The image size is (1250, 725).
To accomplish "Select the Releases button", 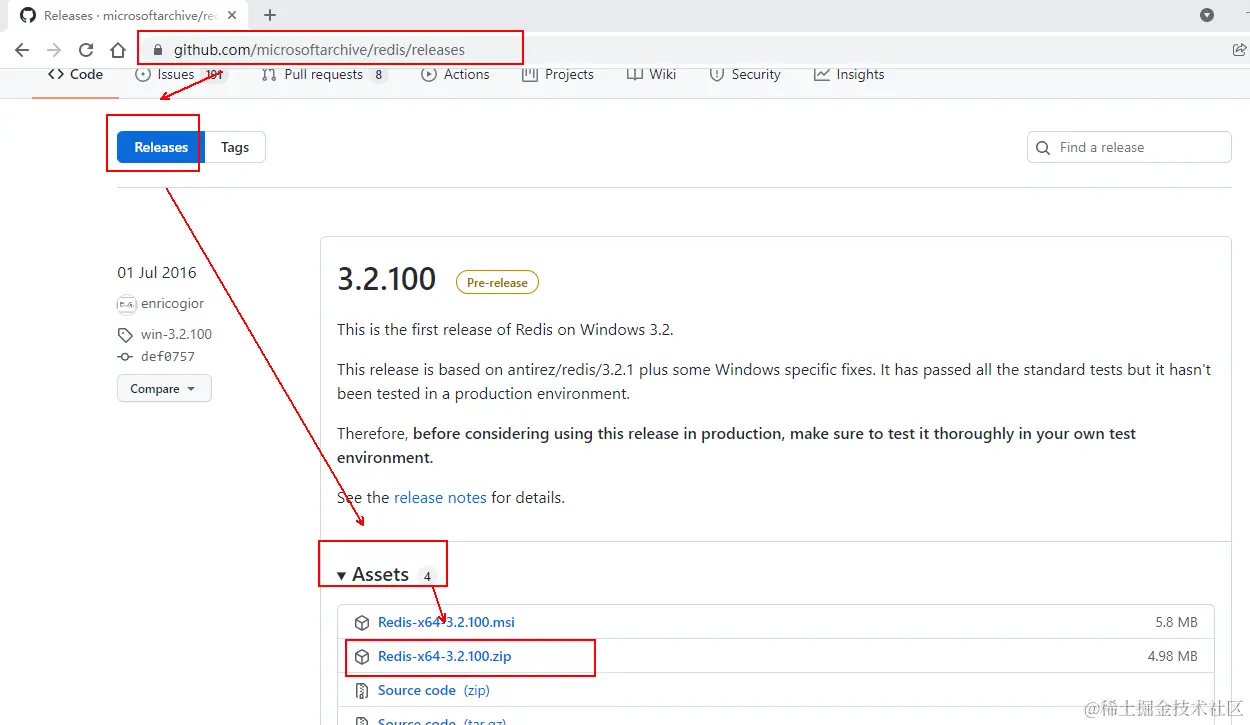I will 161,147.
